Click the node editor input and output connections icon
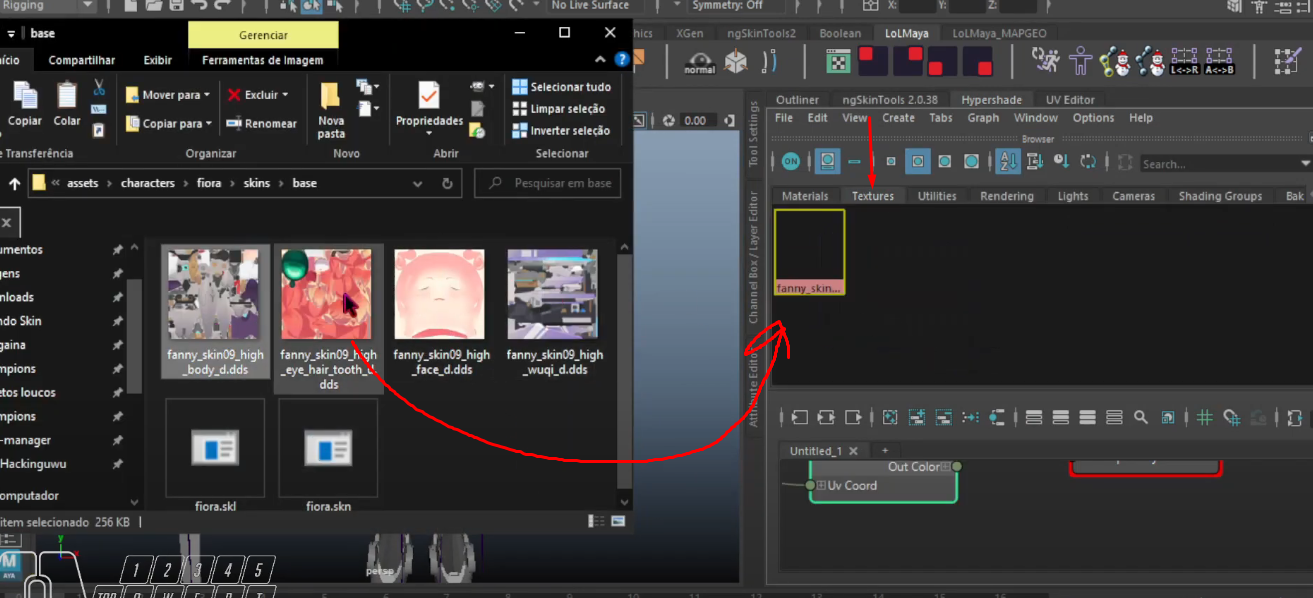Image resolution: width=1313 pixels, height=598 pixels. pyautogui.click(x=826, y=417)
